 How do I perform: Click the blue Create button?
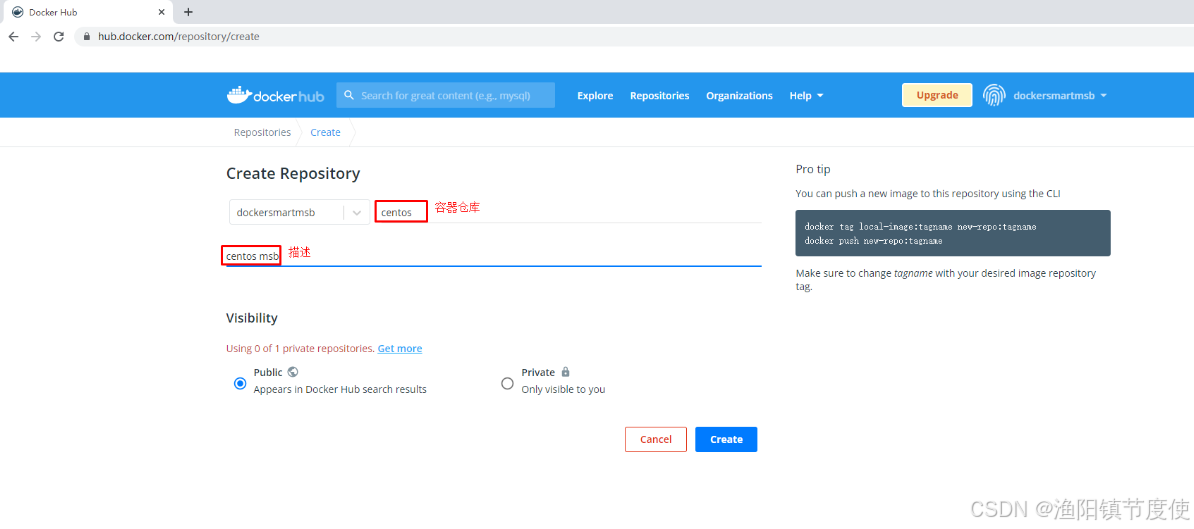pos(726,439)
